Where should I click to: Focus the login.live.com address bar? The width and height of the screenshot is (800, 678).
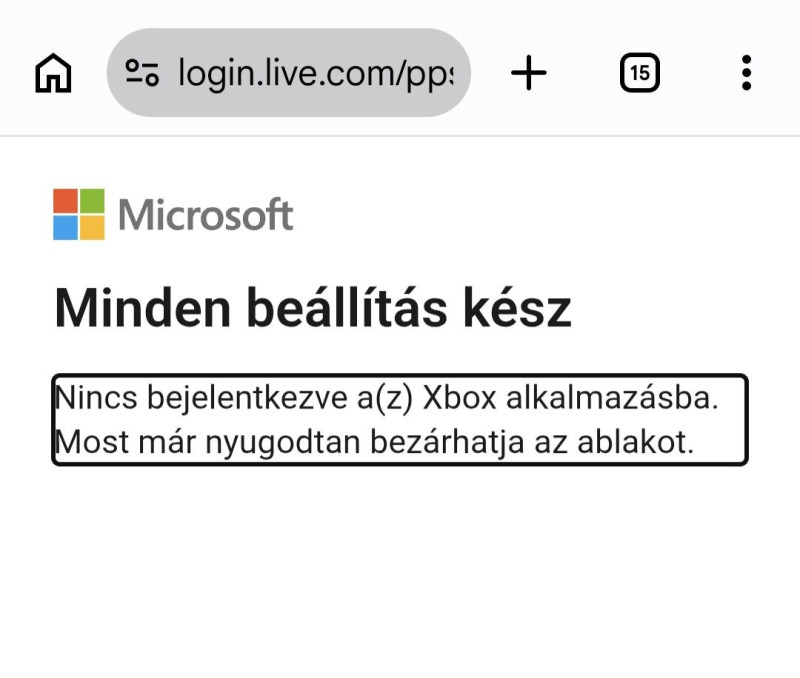(288, 73)
